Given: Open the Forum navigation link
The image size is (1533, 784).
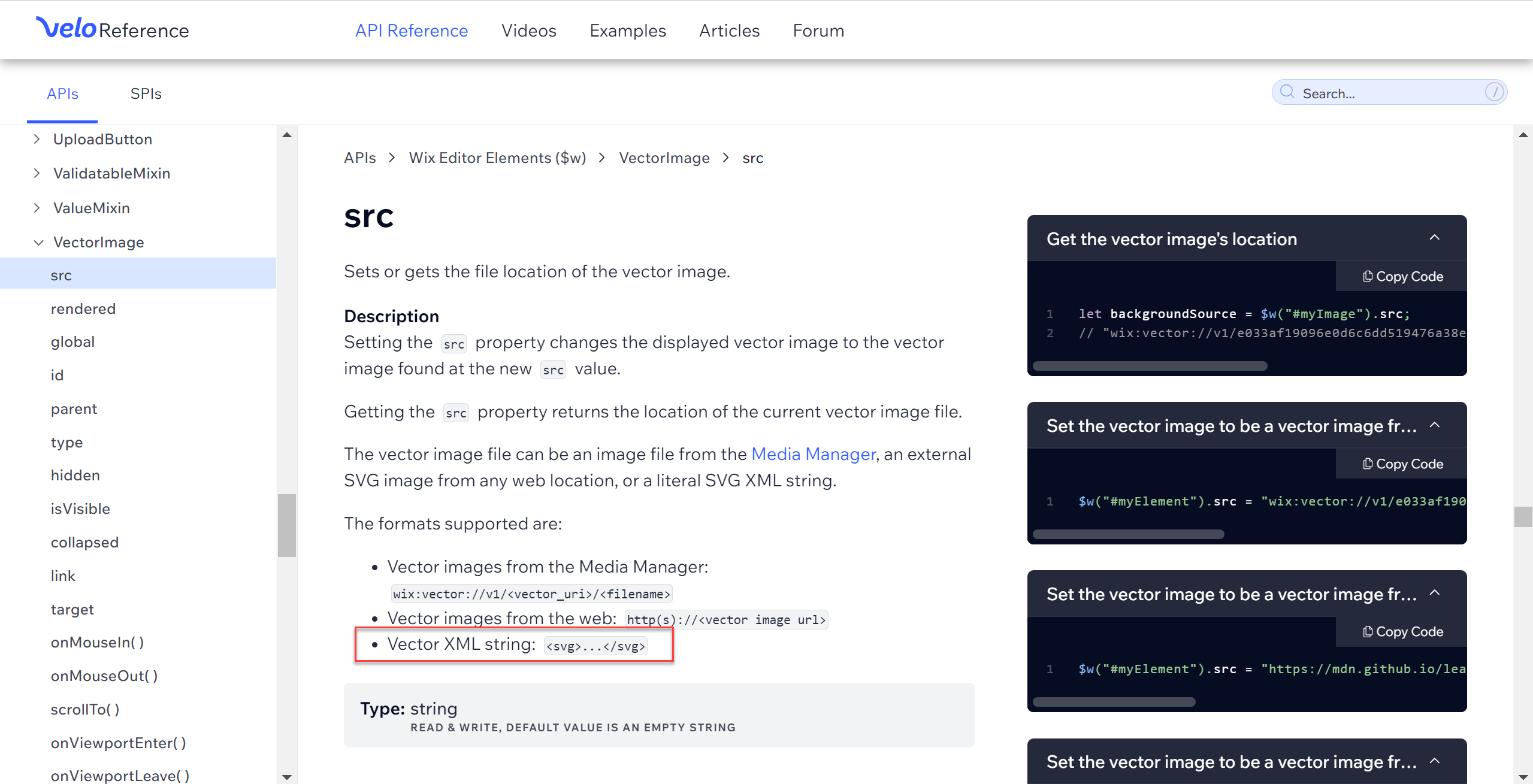Looking at the screenshot, I should point(818,31).
